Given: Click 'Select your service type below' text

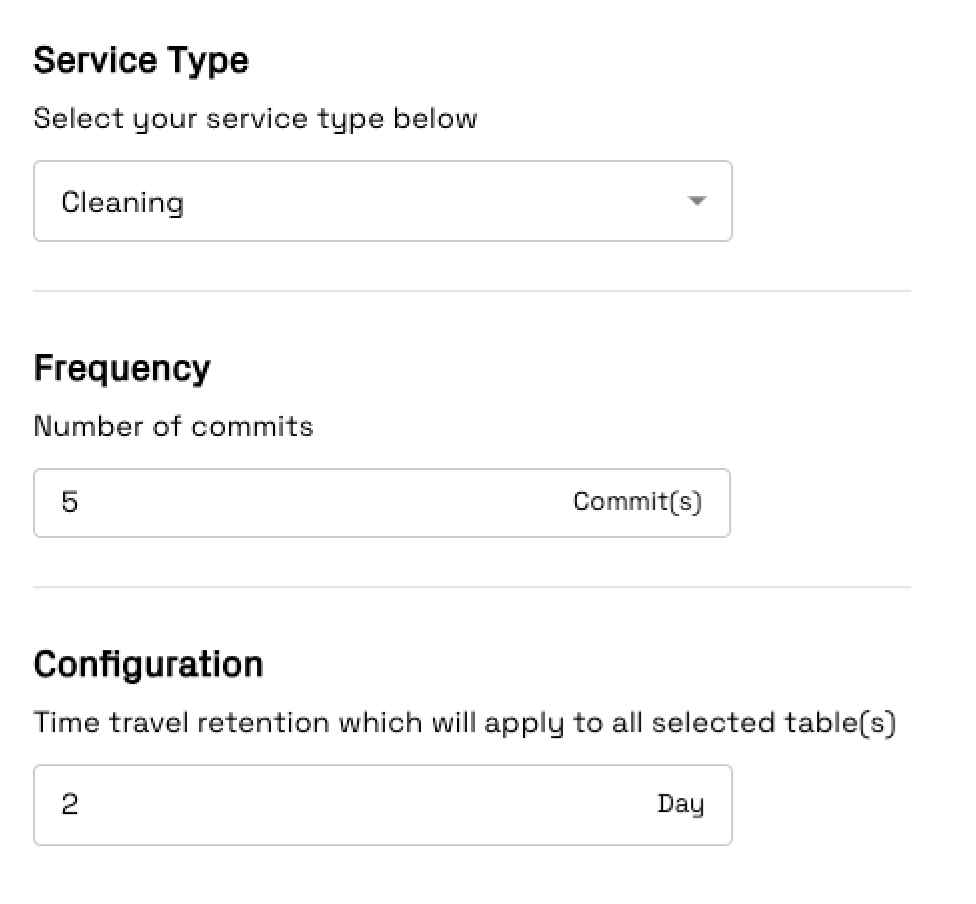Looking at the screenshot, I should coord(255,119).
